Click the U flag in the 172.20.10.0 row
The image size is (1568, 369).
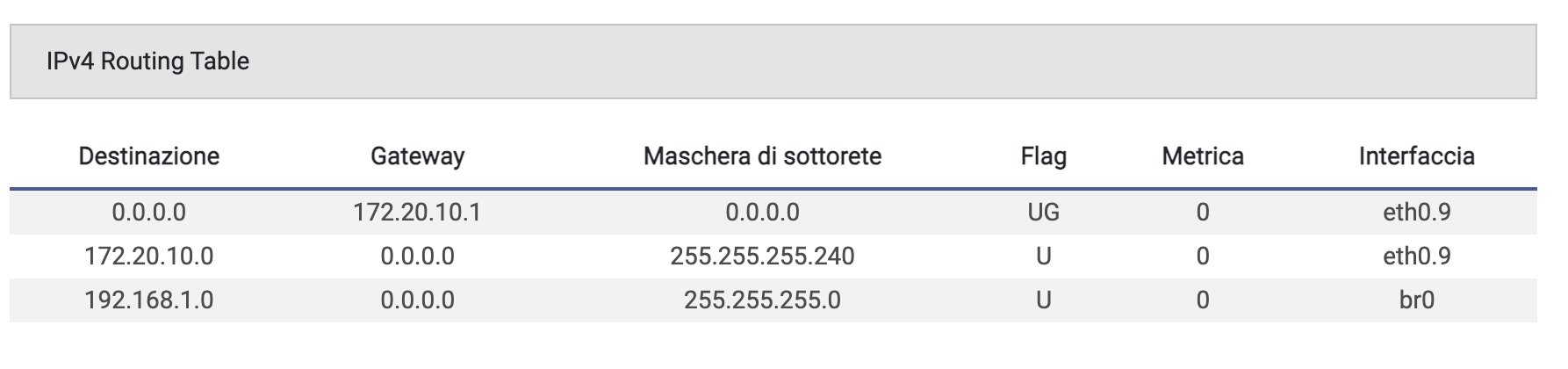click(x=1043, y=257)
